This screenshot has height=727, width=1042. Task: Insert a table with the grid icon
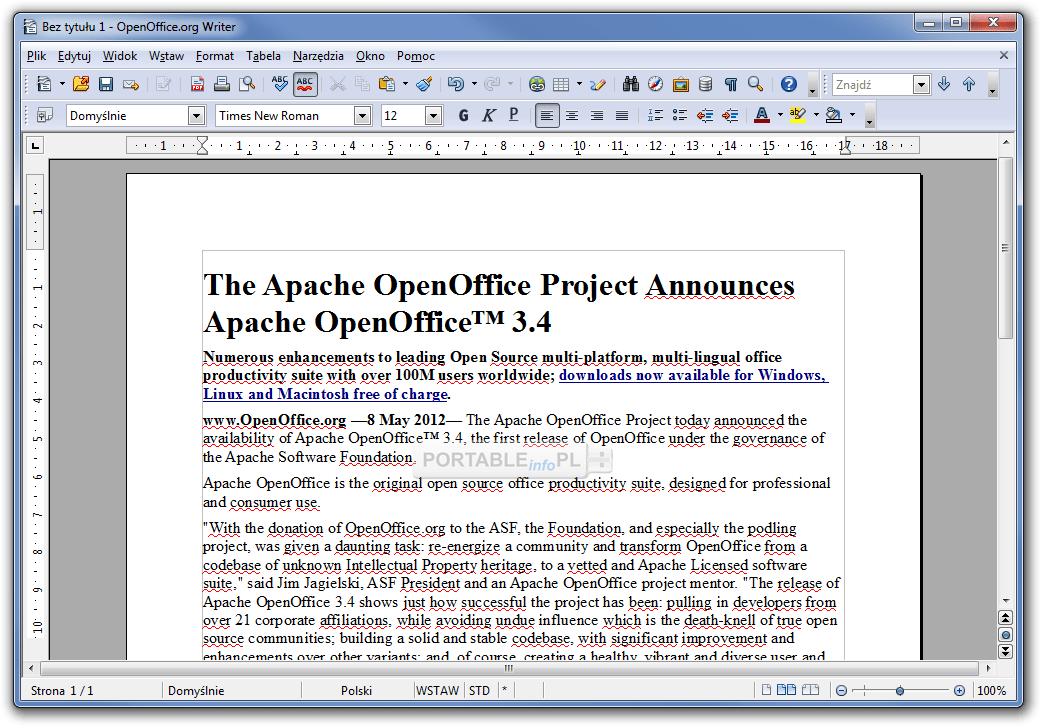(x=562, y=84)
